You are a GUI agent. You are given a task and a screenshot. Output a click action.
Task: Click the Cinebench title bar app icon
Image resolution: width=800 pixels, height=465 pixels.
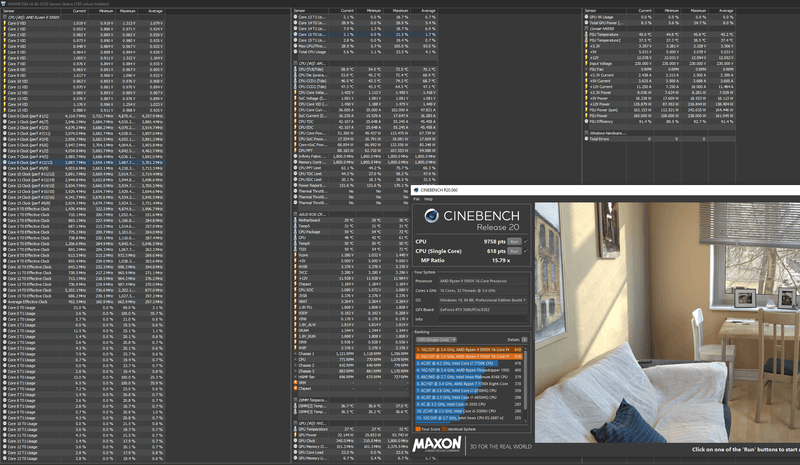click(x=416, y=190)
